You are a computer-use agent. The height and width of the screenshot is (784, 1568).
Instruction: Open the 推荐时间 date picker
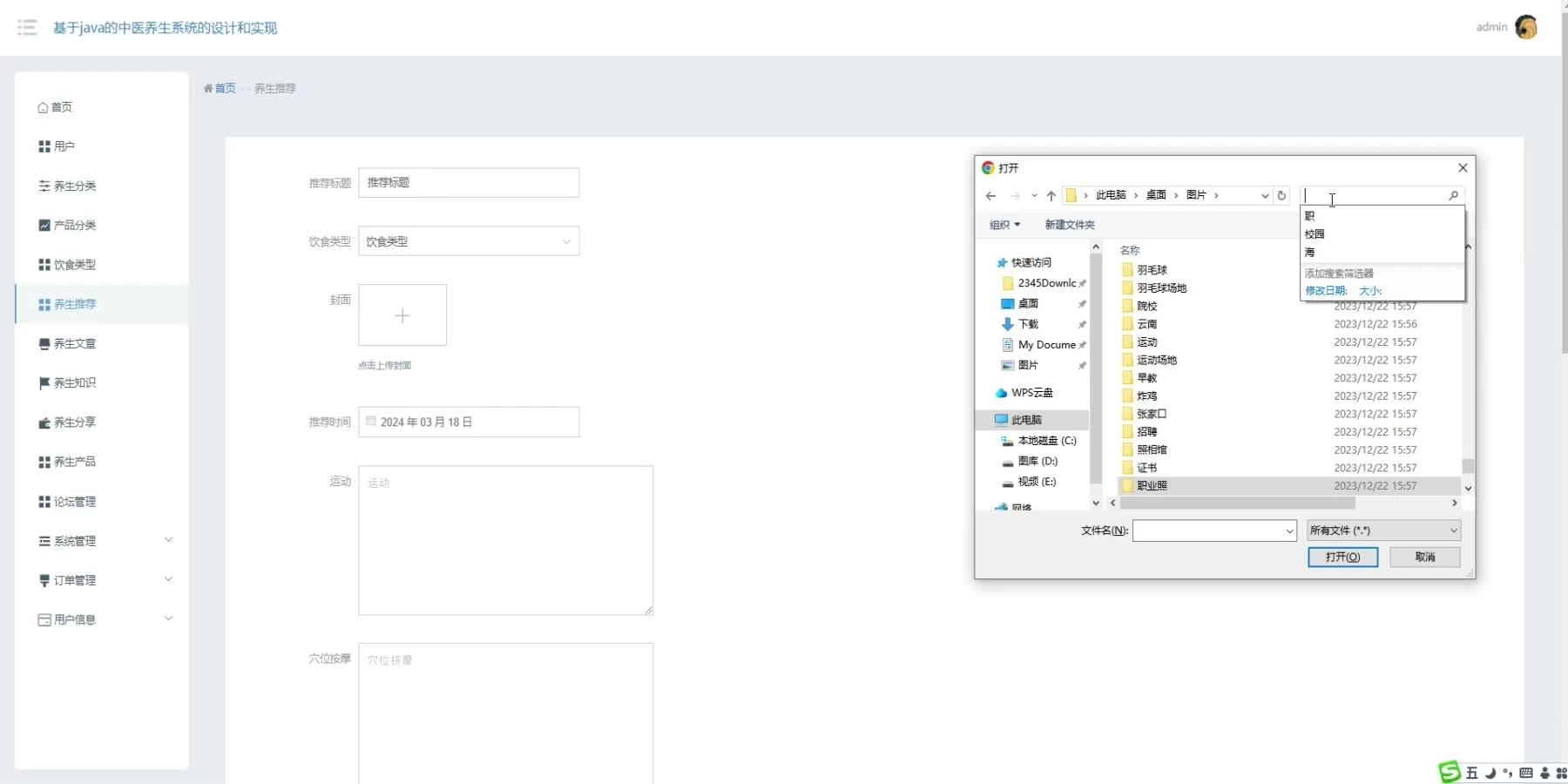[x=469, y=422]
